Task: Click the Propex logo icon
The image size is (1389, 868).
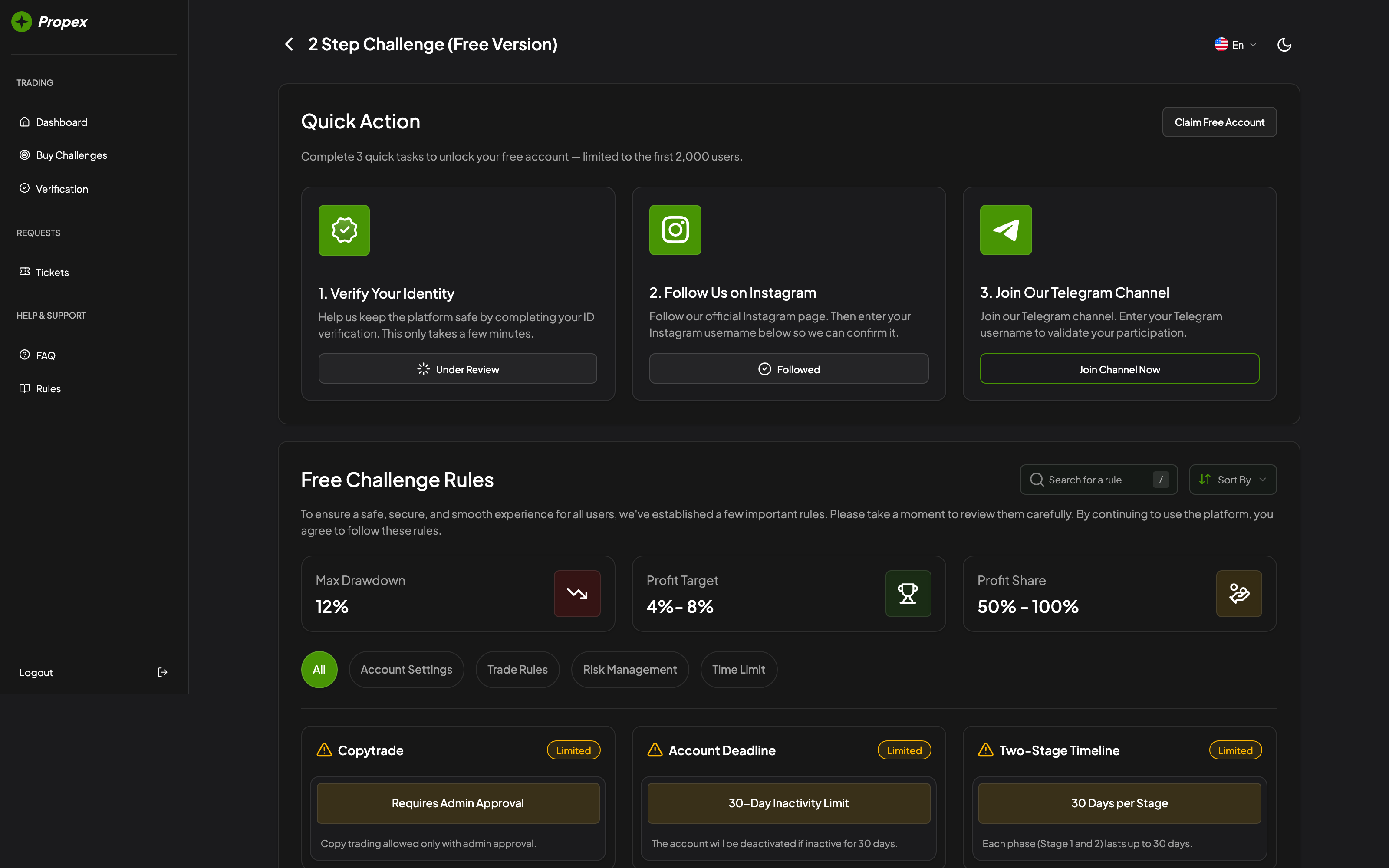Action: tap(22, 22)
